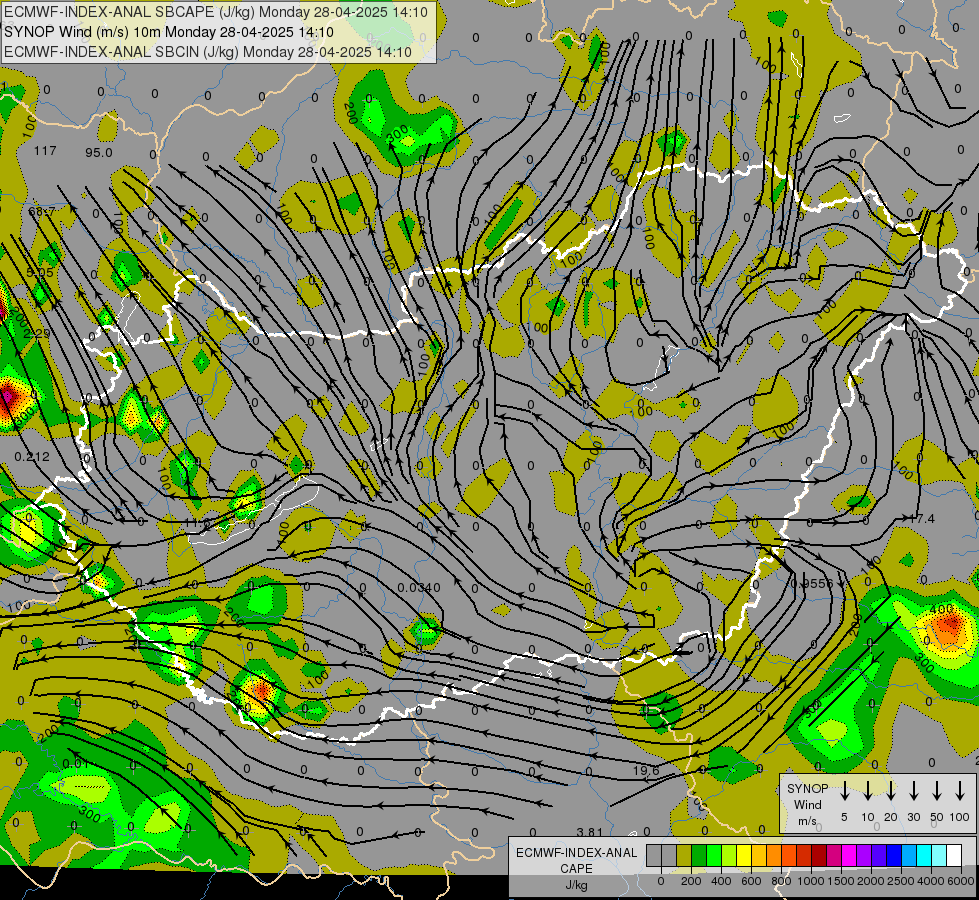Image resolution: width=979 pixels, height=900 pixels.
Task: Click the 1000 tick label on CAPE scale
Action: [811, 881]
